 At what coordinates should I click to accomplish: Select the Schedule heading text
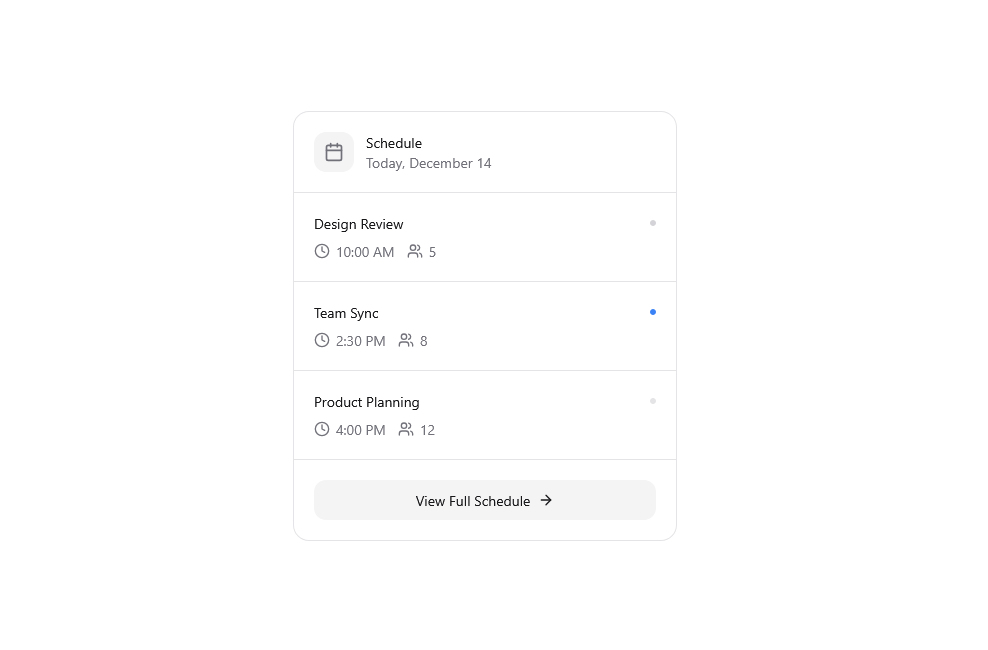[394, 143]
